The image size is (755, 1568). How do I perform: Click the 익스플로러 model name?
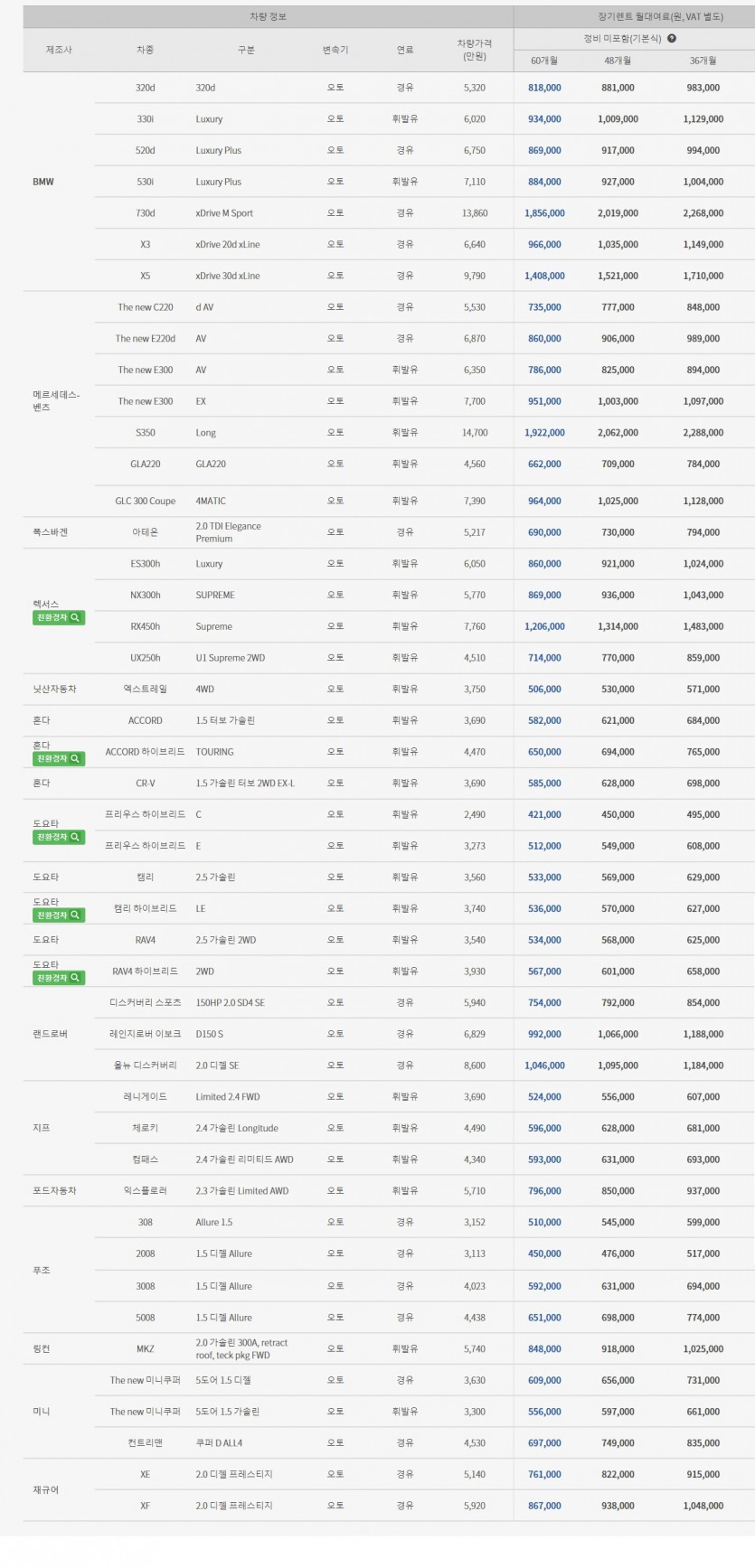click(x=145, y=1191)
